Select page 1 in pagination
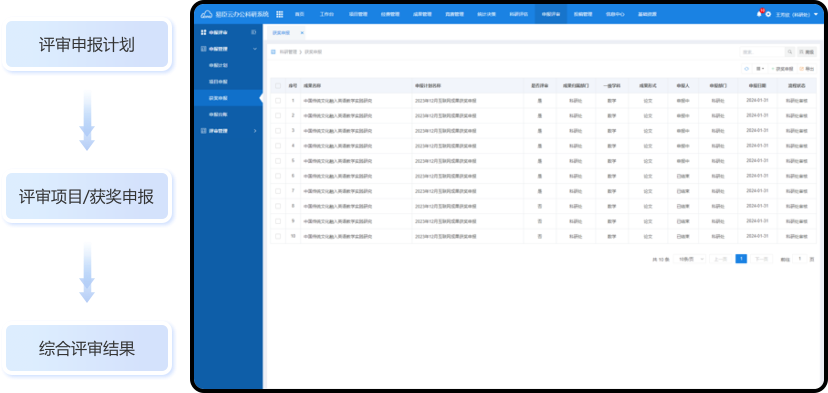Screen dimensions: 828x393 (x=741, y=259)
